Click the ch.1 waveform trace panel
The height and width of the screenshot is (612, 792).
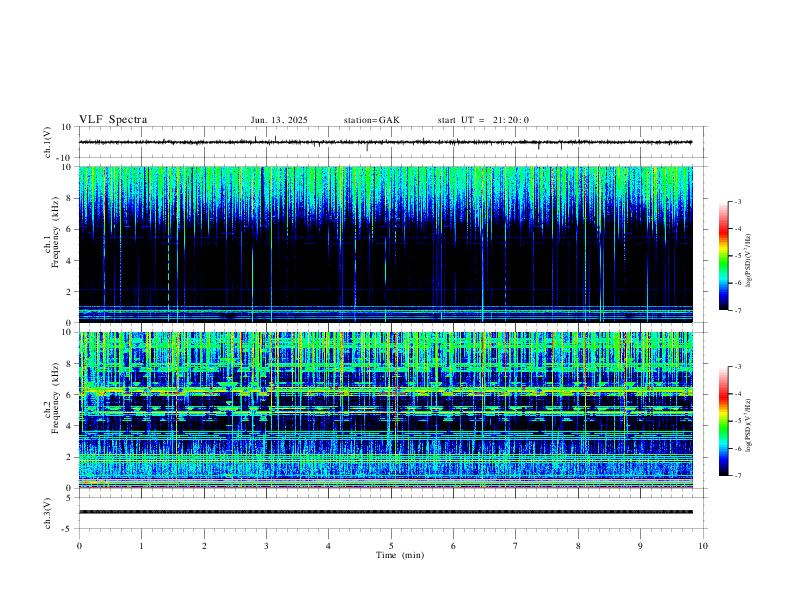[x=391, y=142]
